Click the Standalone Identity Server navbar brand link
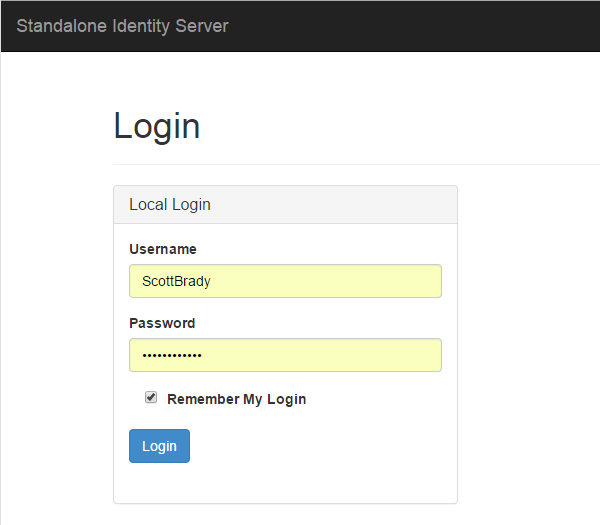This screenshot has height=525, width=600. coord(122,26)
